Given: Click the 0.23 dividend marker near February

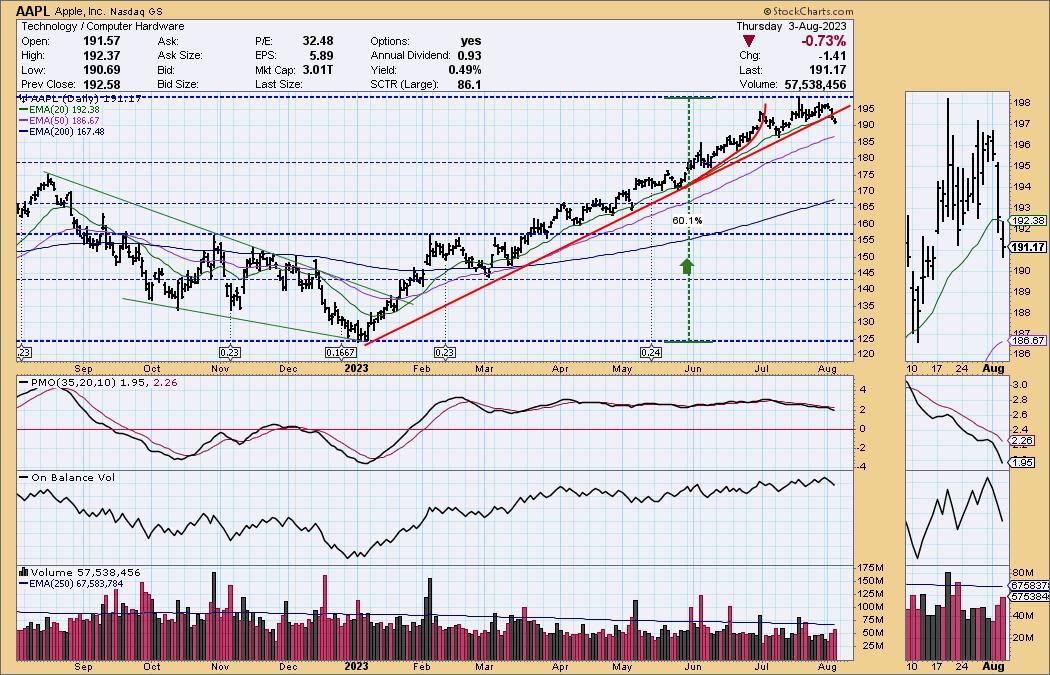Looking at the screenshot, I should [x=445, y=352].
